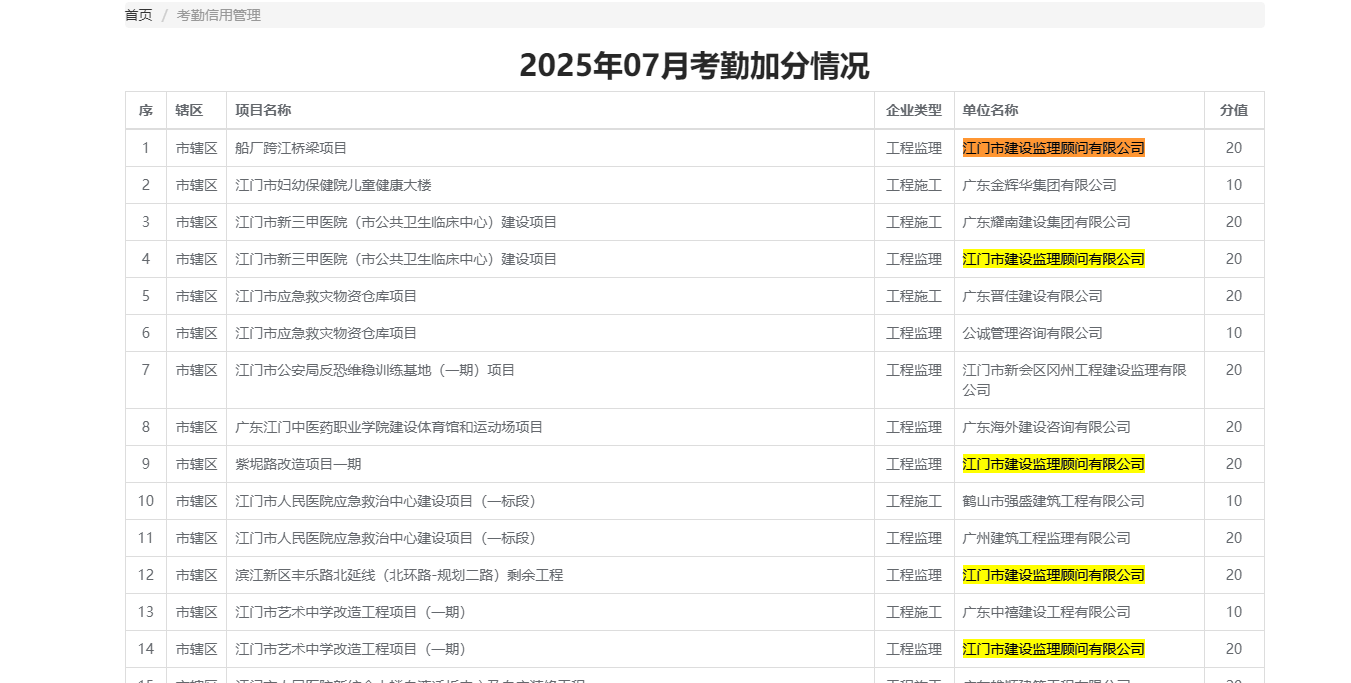Select the 单位名称 column header

[990, 110]
